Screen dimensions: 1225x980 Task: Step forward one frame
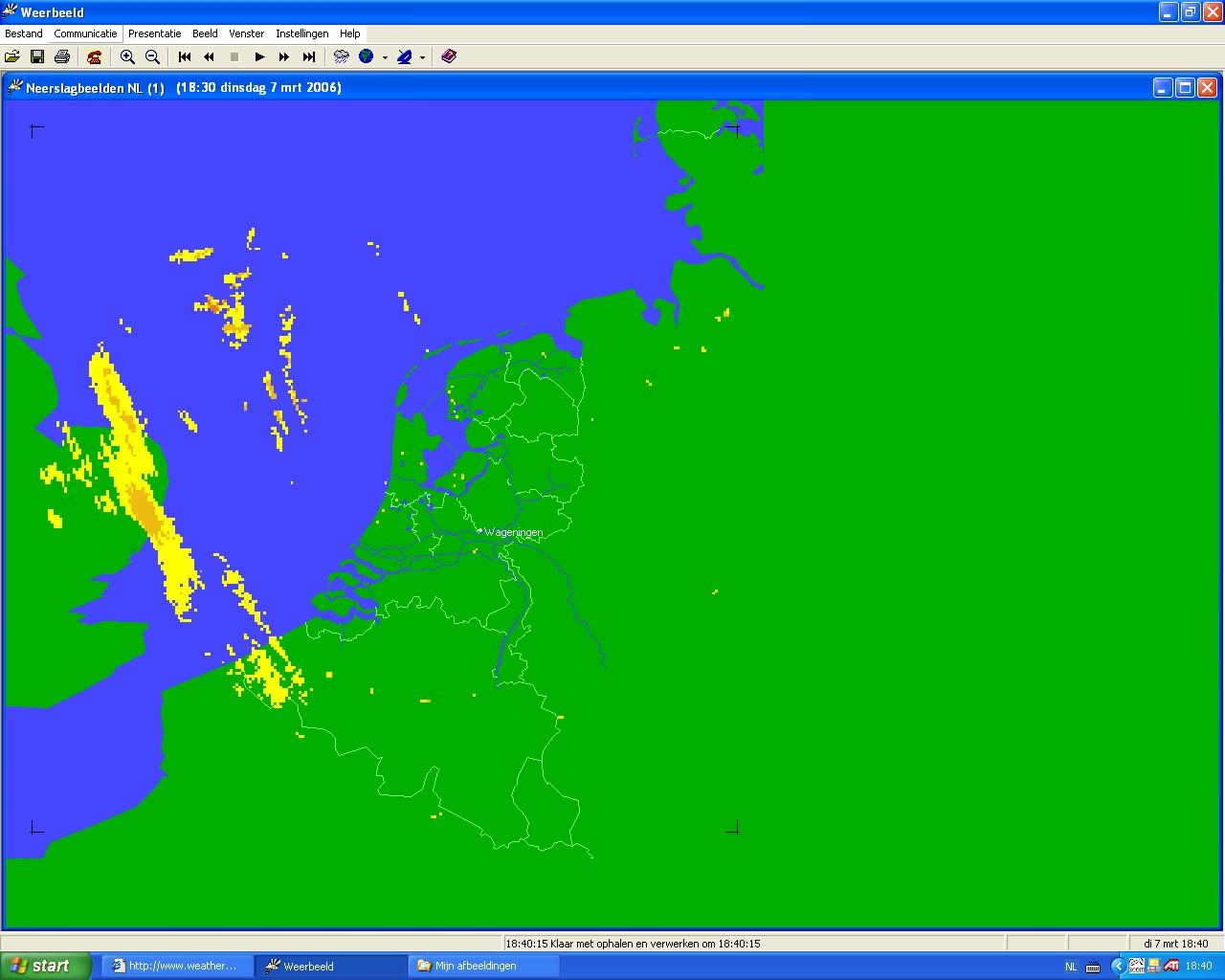click(284, 57)
